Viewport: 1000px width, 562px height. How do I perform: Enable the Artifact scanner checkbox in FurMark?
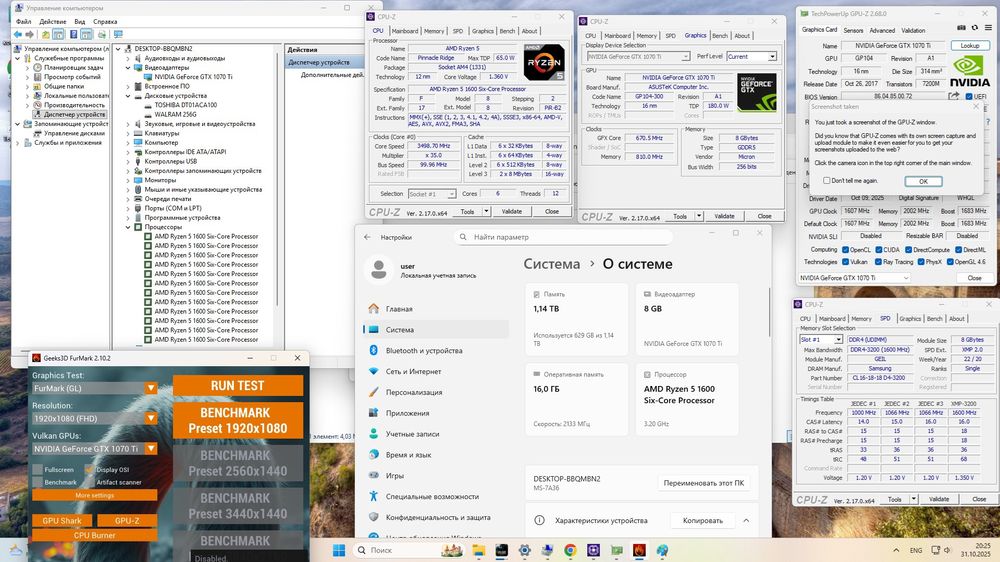[x=89, y=482]
